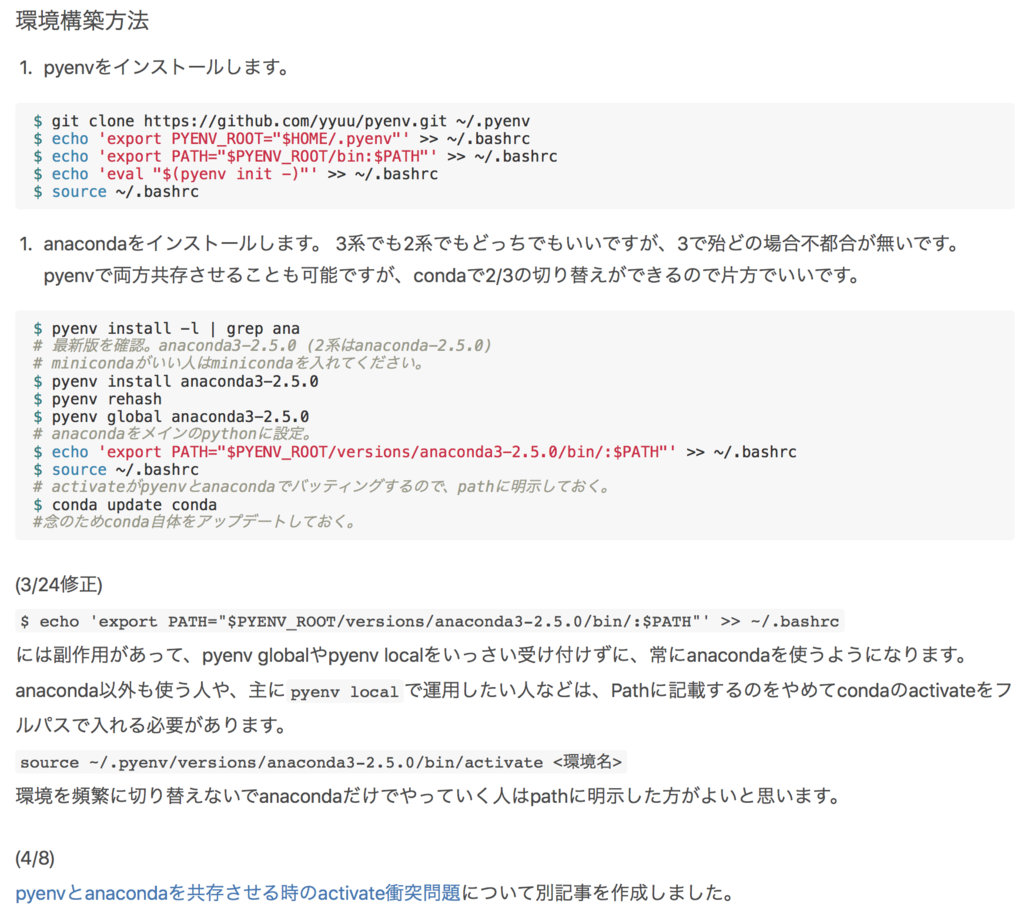Click the first source ~/.bashrc line
The width and height of the screenshot is (1024, 911).
tap(116, 191)
